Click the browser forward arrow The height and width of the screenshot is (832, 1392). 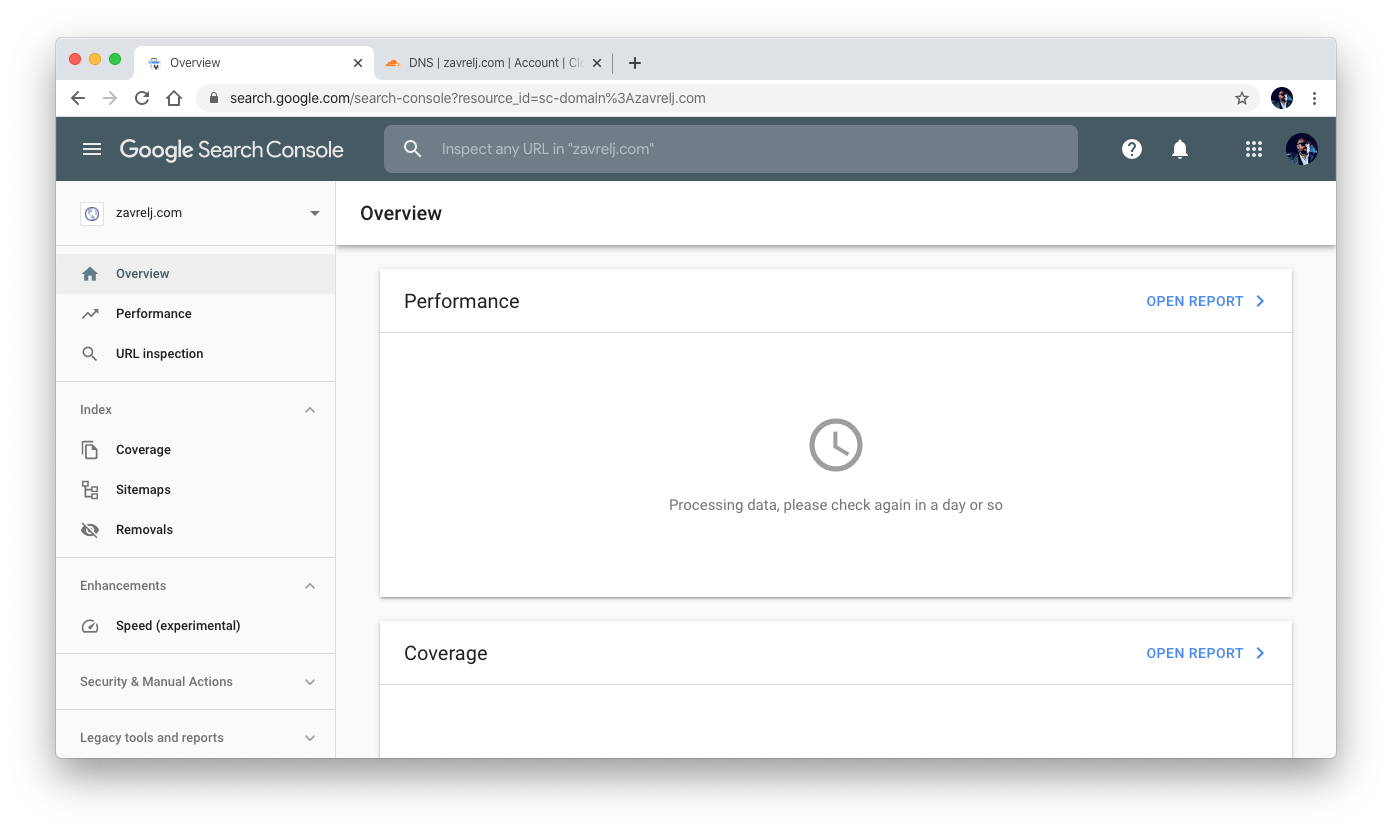pos(110,98)
